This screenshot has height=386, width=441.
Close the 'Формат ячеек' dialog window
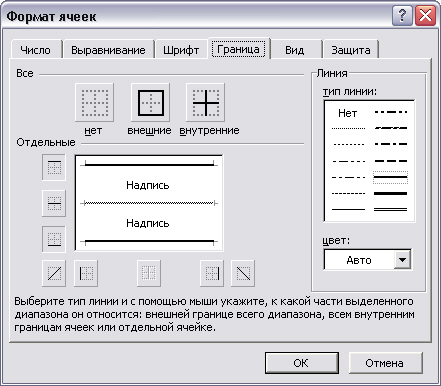coord(426,15)
